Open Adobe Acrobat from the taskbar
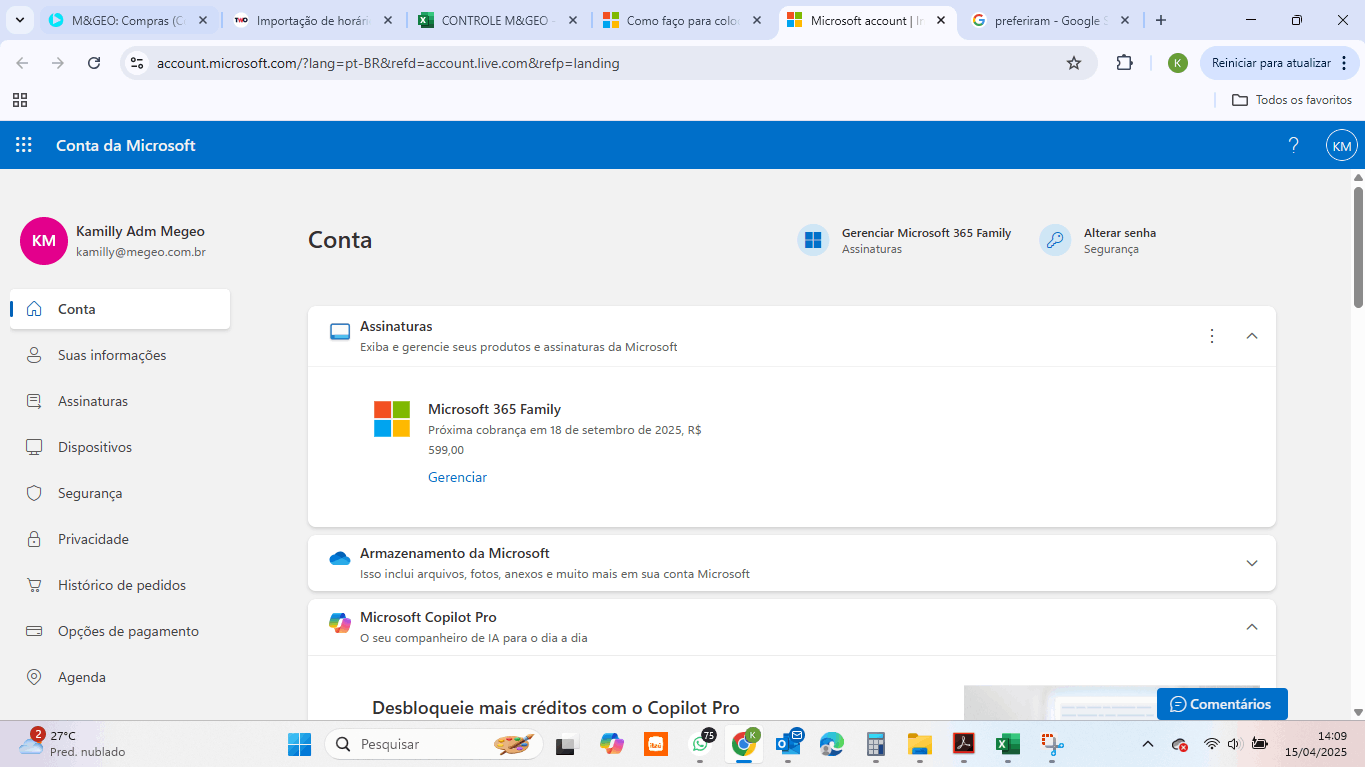This screenshot has width=1365, height=767. click(x=963, y=744)
